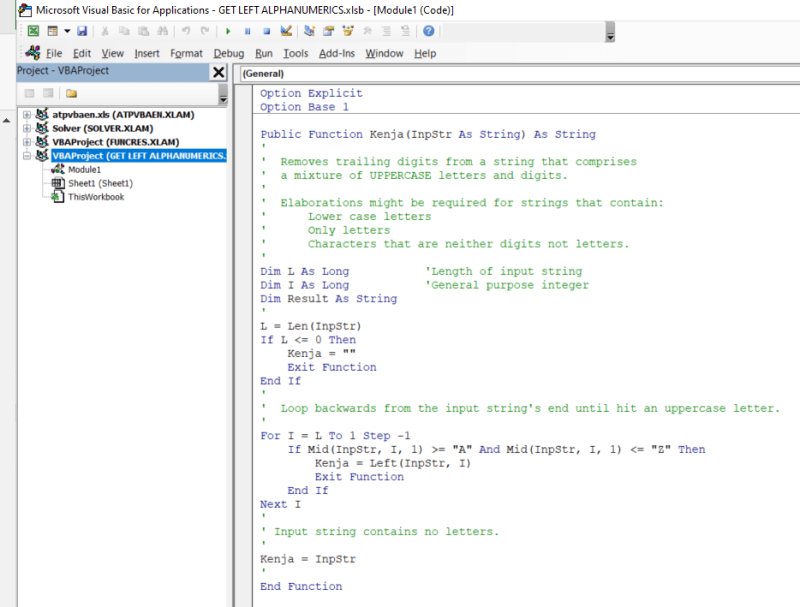Screen dimensions: 800x607
Task: Click the Paste clipboard icon
Action: [144, 31]
